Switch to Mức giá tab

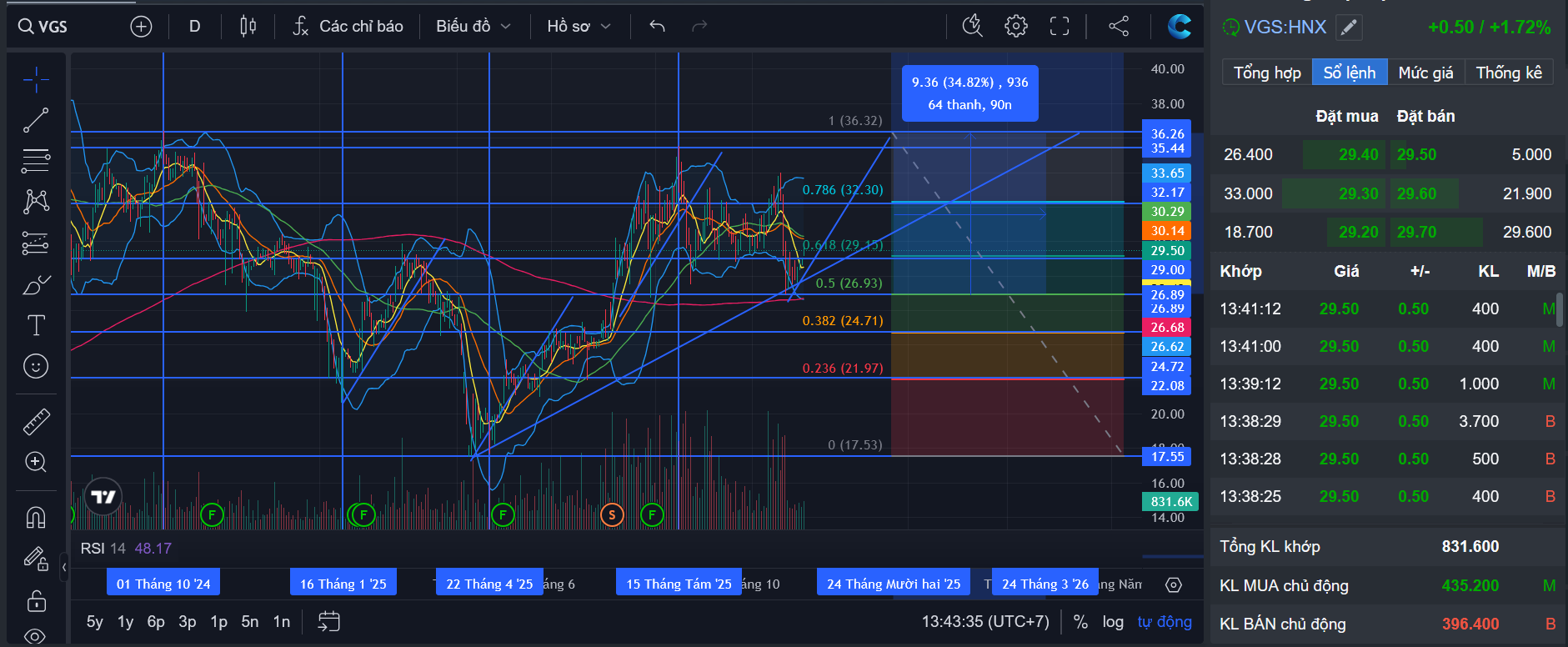[1425, 73]
